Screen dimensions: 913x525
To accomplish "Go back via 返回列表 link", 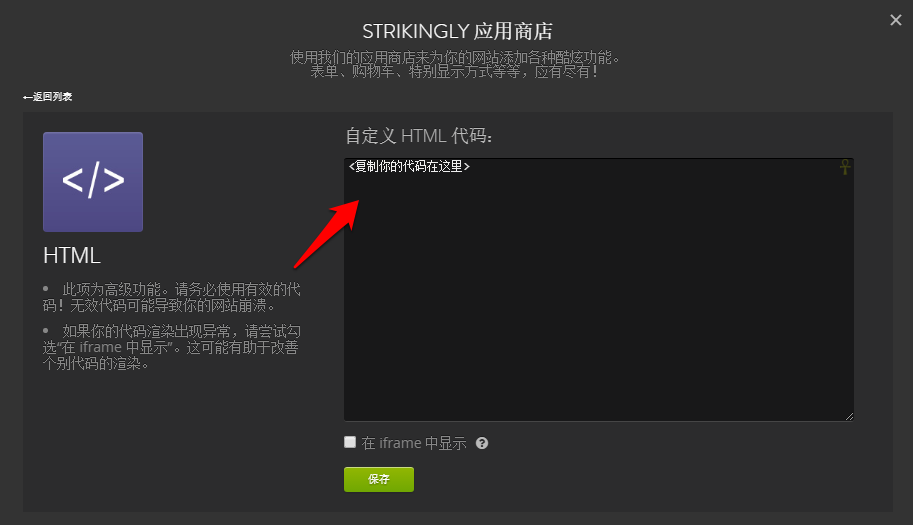I will pos(47,97).
